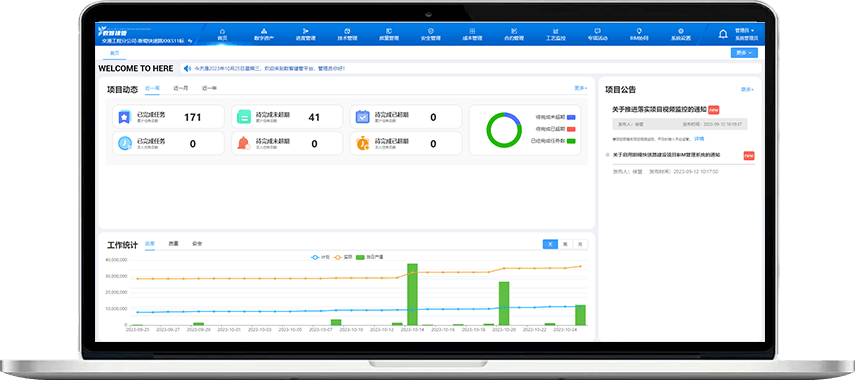Open 系统设置 gear icon
Image resolution: width=855 pixels, height=380 pixels.
[681, 31]
